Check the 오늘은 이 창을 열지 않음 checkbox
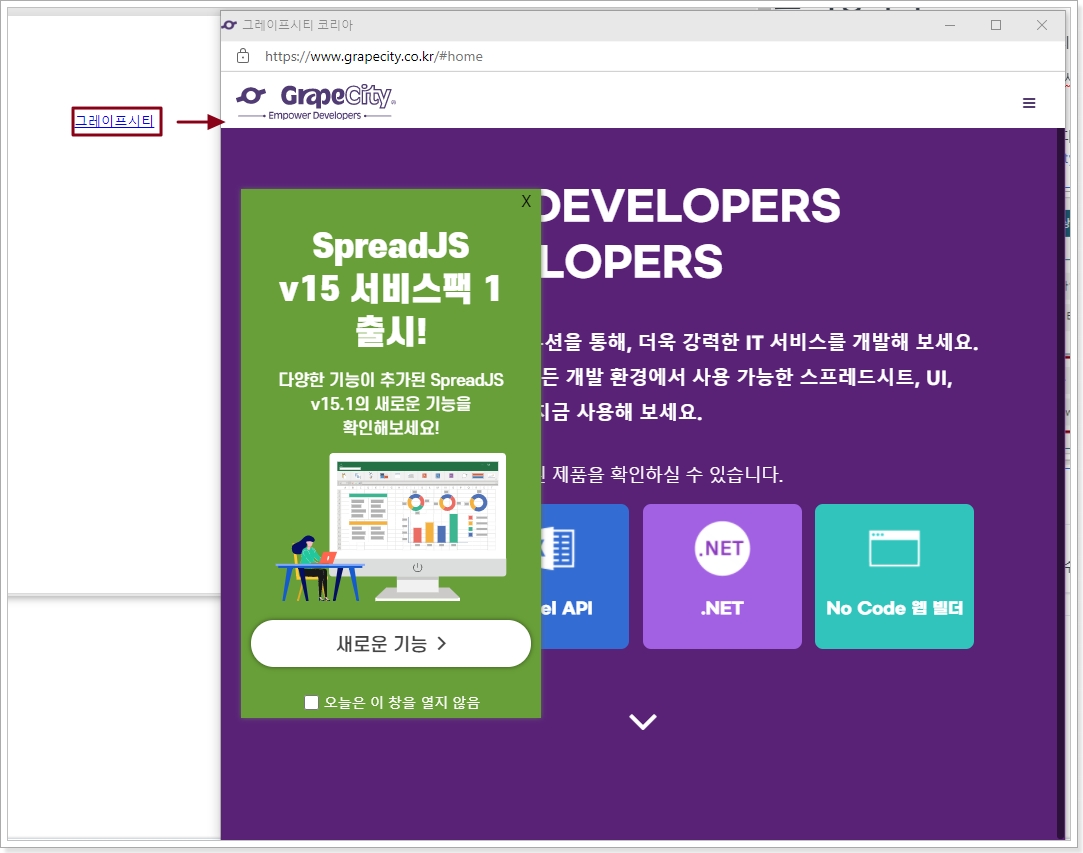Screen dimensions: 1083x853 pos(312,702)
